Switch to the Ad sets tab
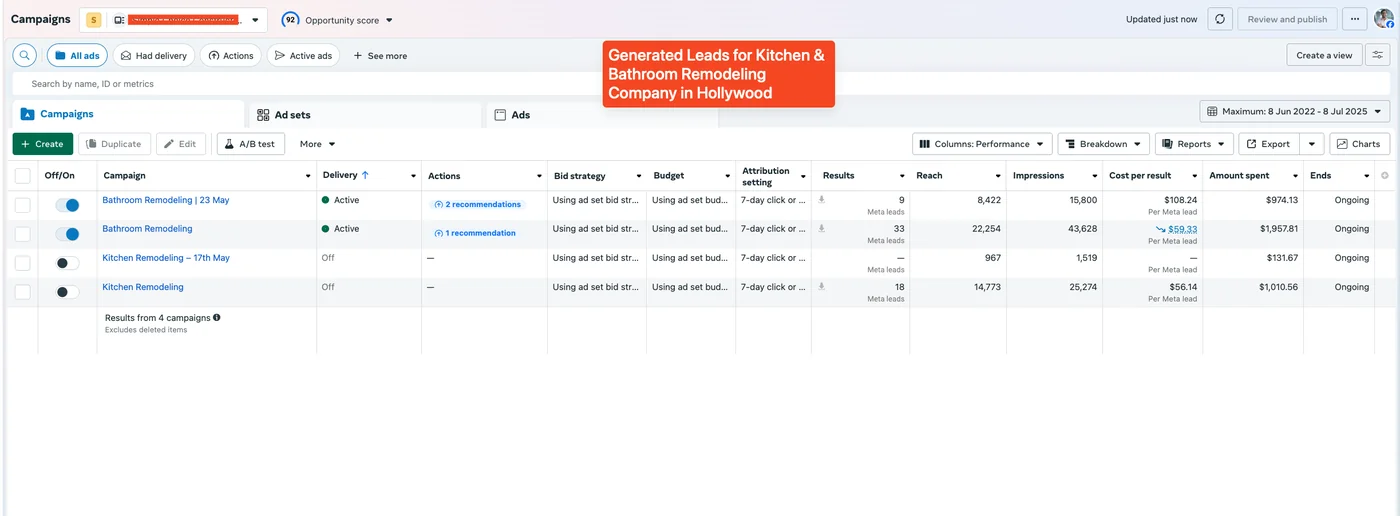1400x516 pixels. pos(291,115)
